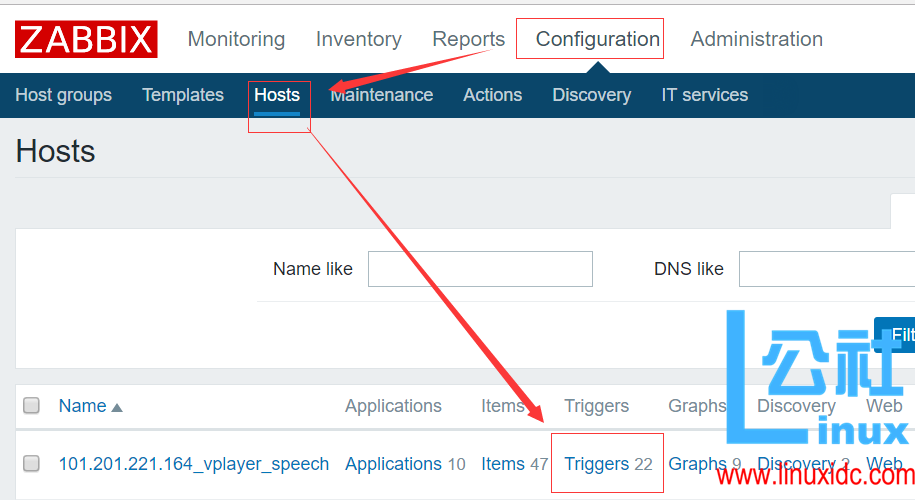Click the Name sort ascending arrow
Image resolution: width=915 pixels, height=500 pixels.
pos(117,407)
